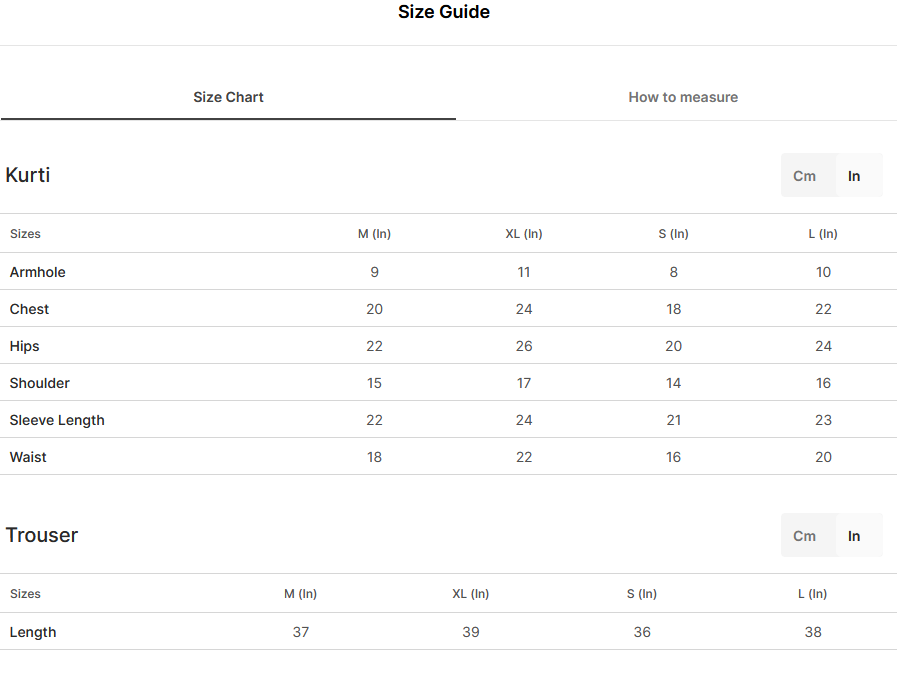Open the How to measure tab
Screen dimensions: 897x686
(x=683, y=97)
